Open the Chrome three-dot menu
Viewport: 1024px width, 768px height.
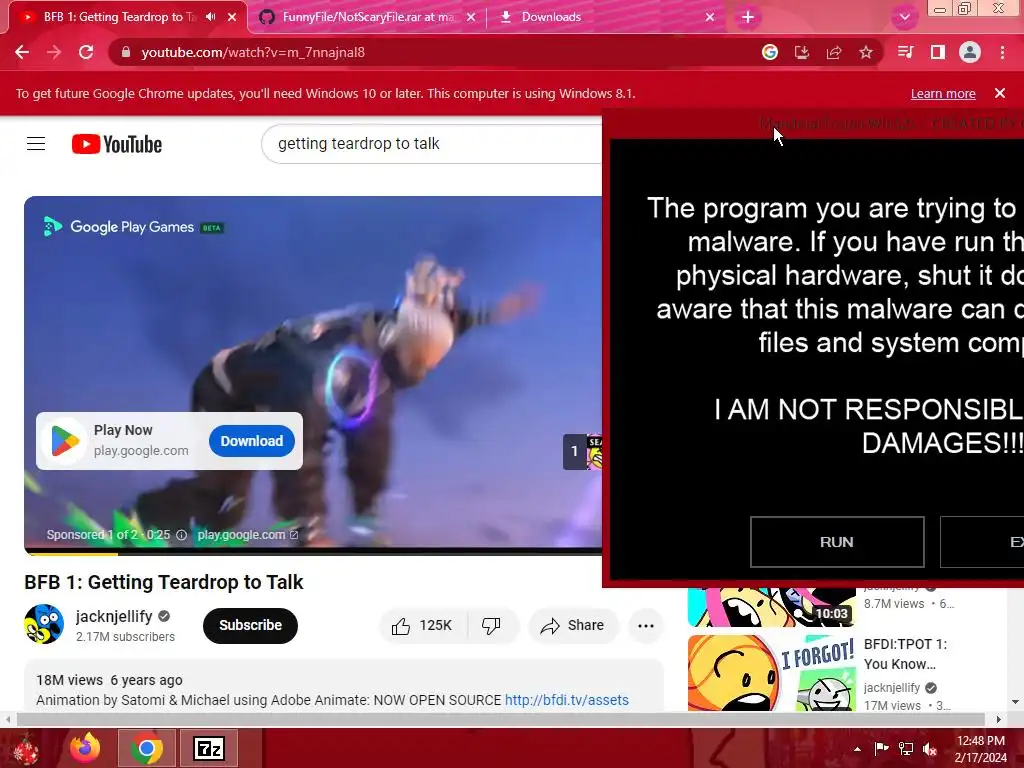point(1002,52)
